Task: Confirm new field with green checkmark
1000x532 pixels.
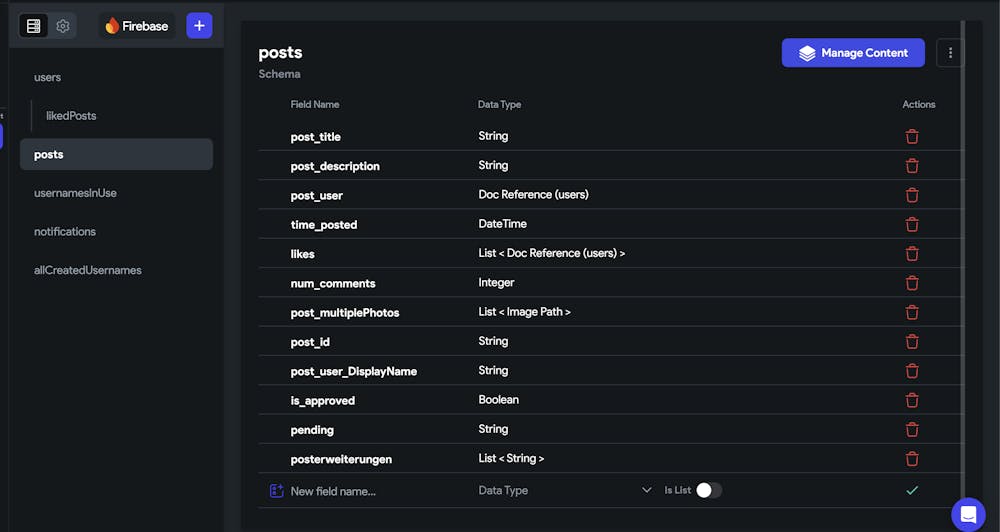Action: point(912,490)
